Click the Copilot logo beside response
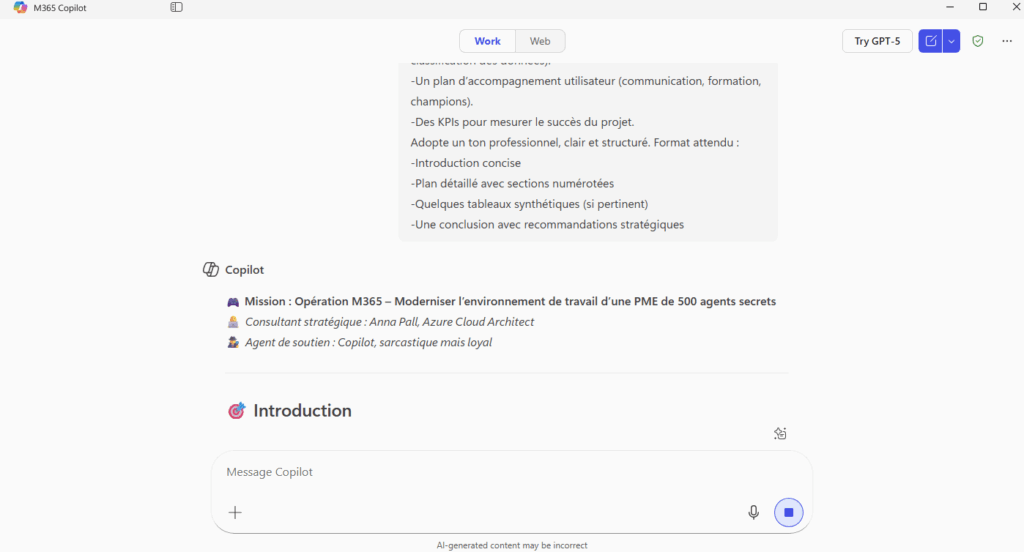The height and width of the screenshot is (552, 1024). [211, 270]
